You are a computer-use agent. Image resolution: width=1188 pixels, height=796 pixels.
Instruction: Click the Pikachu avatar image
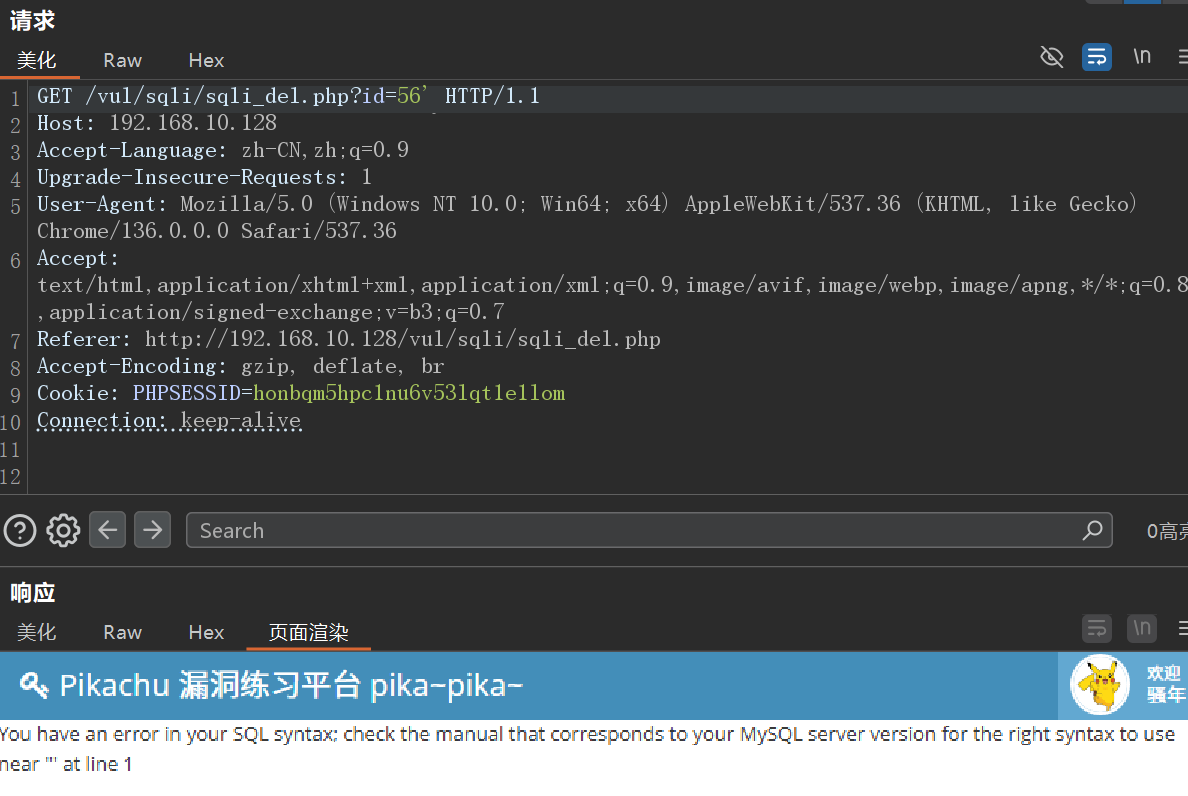tap(1100, 685)
